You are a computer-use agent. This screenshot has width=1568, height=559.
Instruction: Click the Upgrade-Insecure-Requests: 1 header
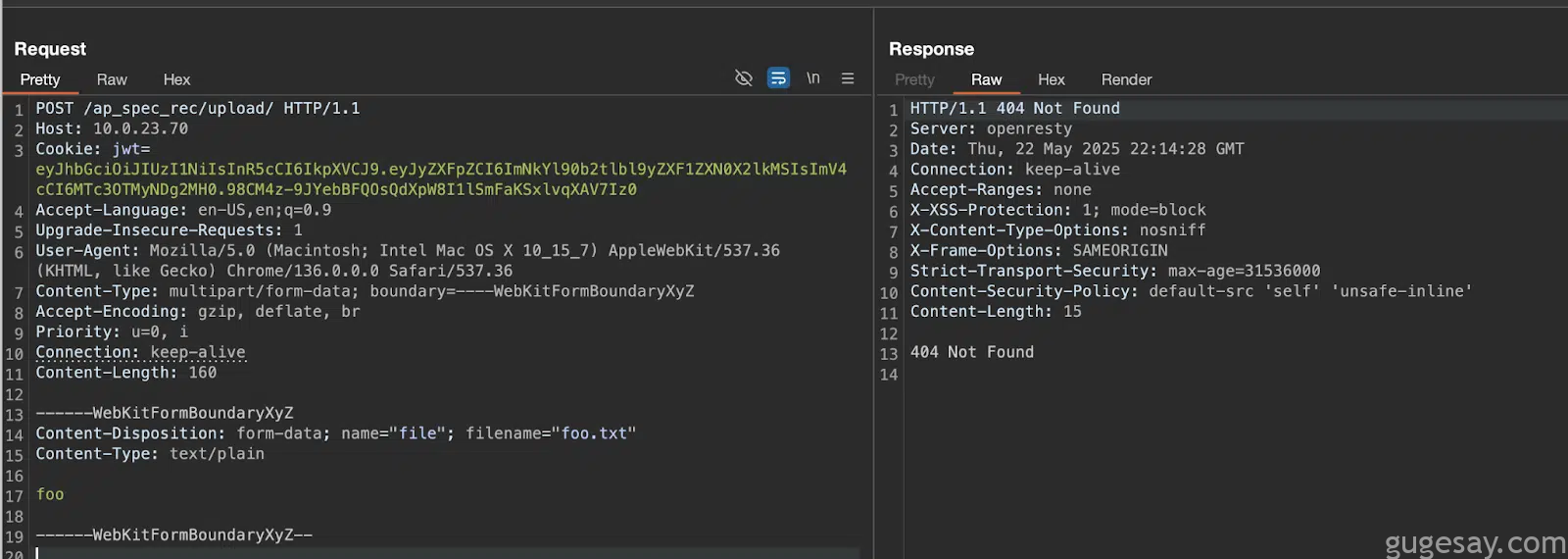[x=169, y=230]
